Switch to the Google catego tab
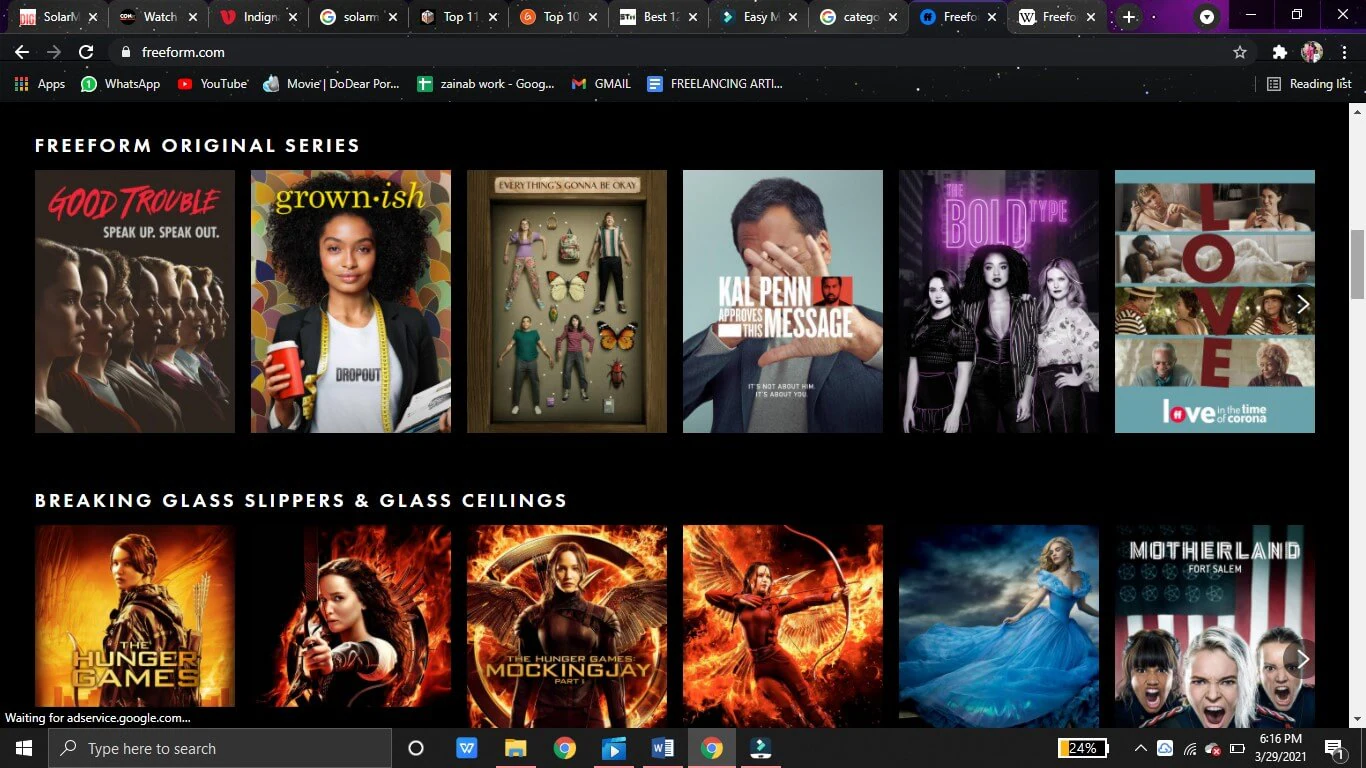This screenshot has width=1366, height=768. (x=858, y=17)
